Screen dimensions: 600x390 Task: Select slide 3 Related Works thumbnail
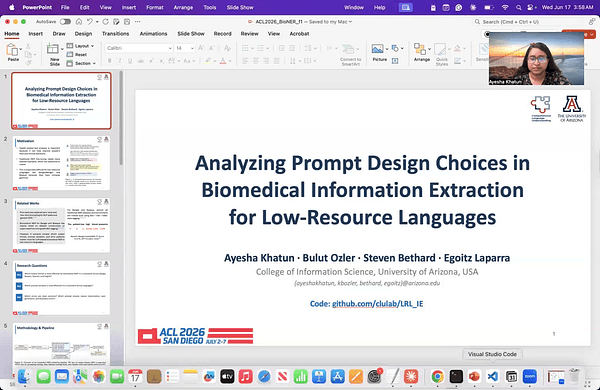tap(61, 225)
